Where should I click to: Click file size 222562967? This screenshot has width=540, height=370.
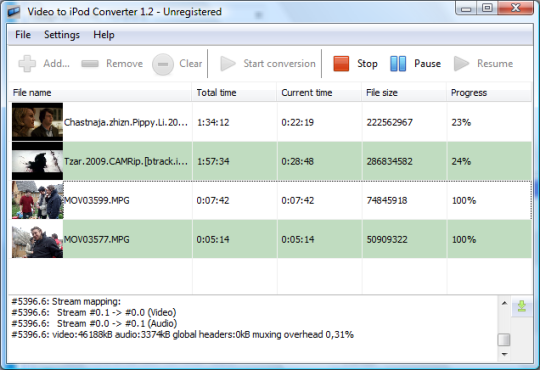pos(390,123)
